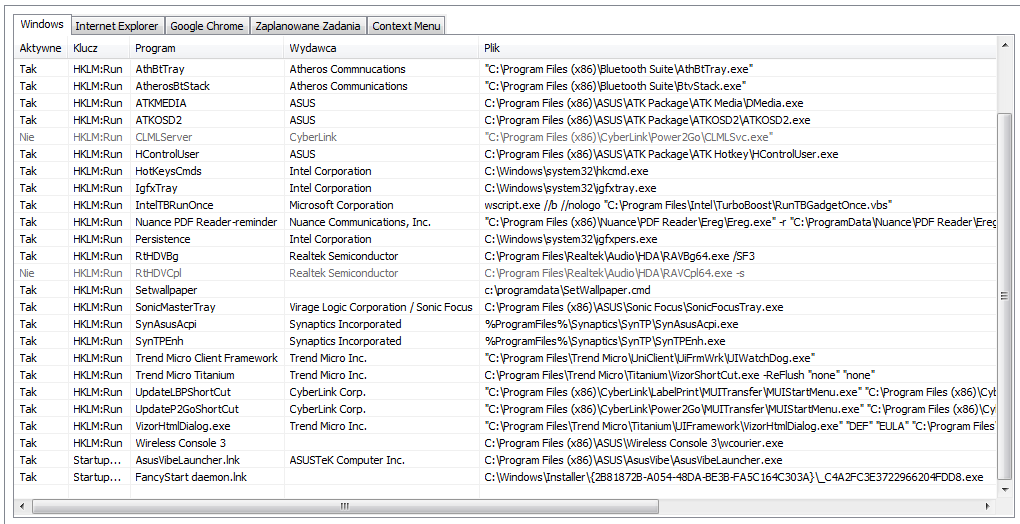1020x524 pixels.
Task: Select the Setwallpaper entry
Action: coord(505,290)
